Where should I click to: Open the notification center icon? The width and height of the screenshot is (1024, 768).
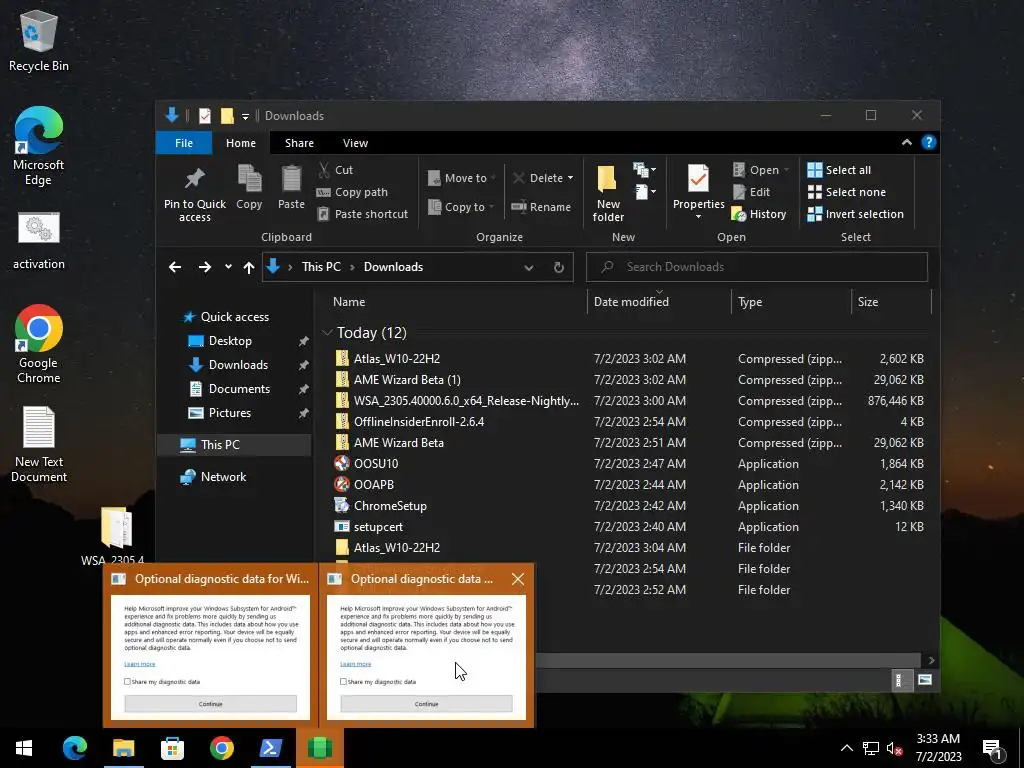point(993,748)
